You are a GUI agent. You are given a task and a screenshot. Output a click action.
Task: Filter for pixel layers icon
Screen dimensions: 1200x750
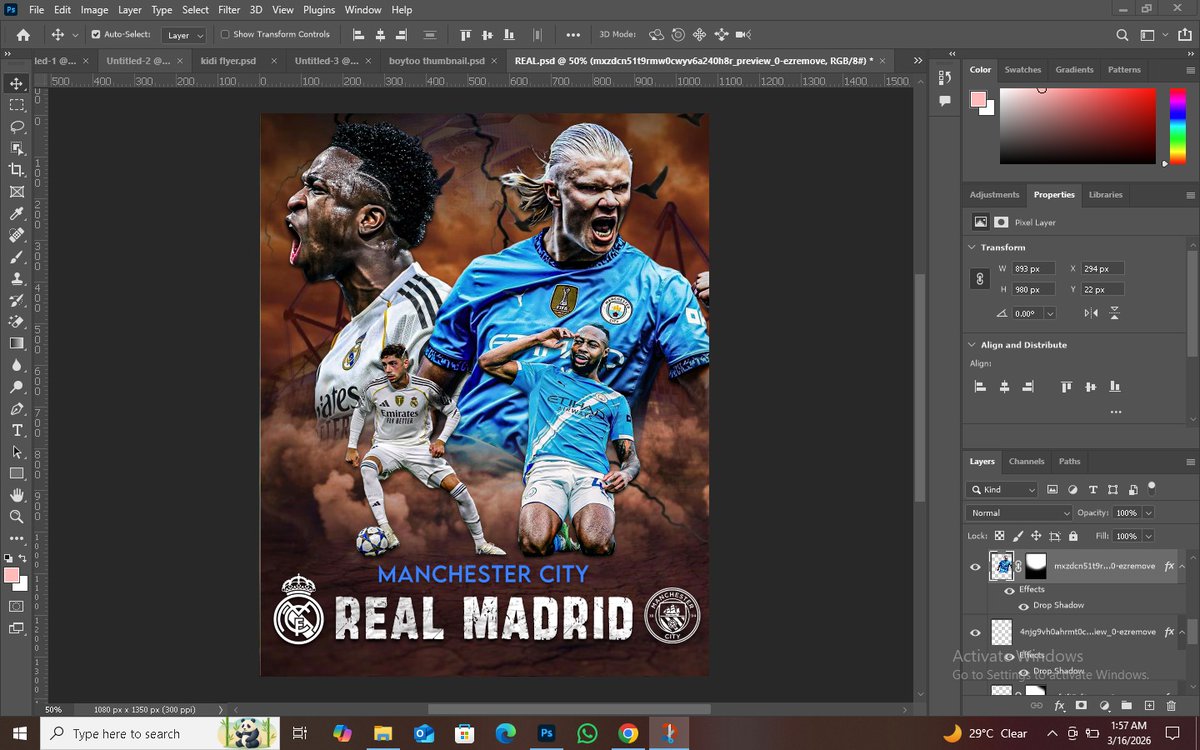1052,489
